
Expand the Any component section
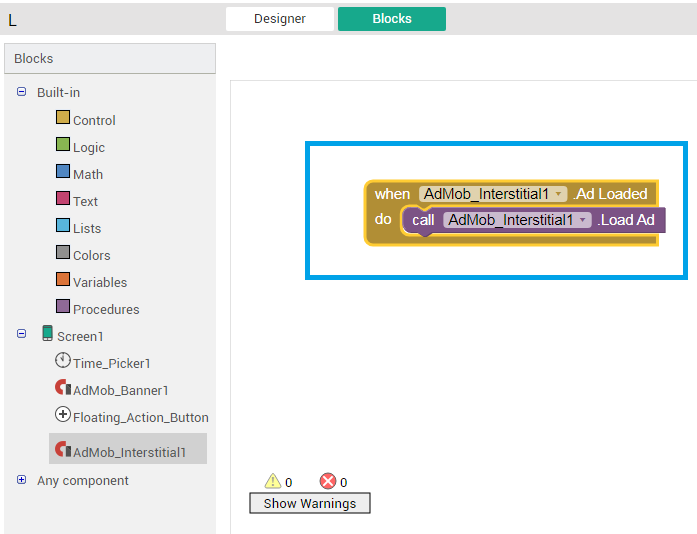click(21, 479)
